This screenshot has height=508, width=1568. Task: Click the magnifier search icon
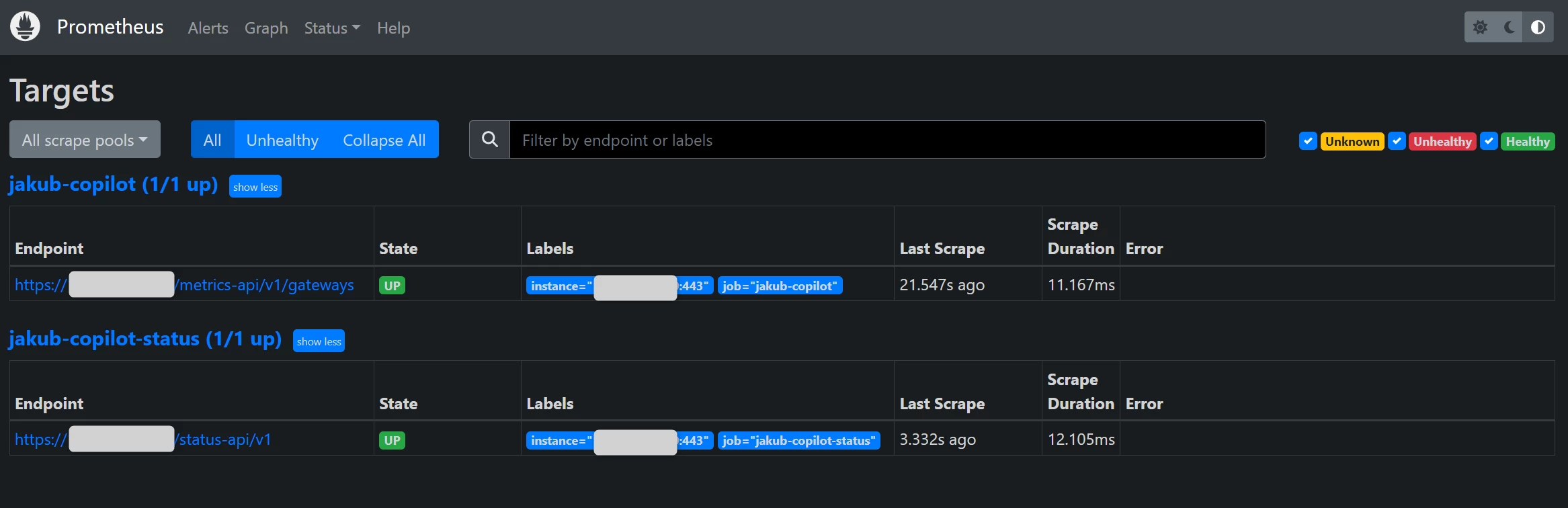[x=490, y=140]
